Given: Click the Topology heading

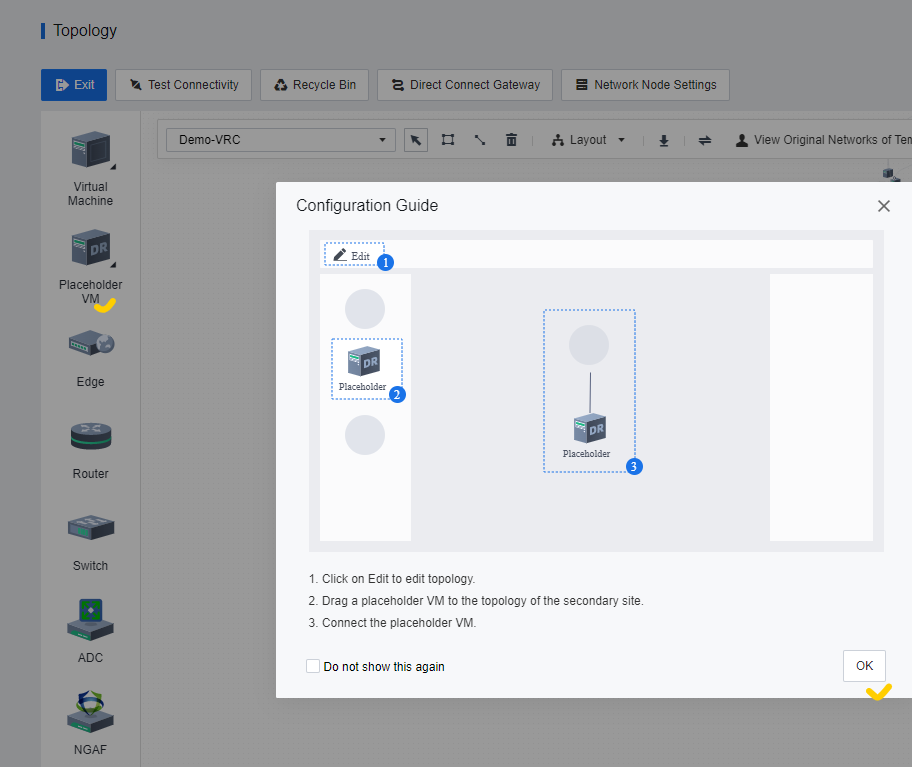Looking at the screenshot, I should 85,31.
